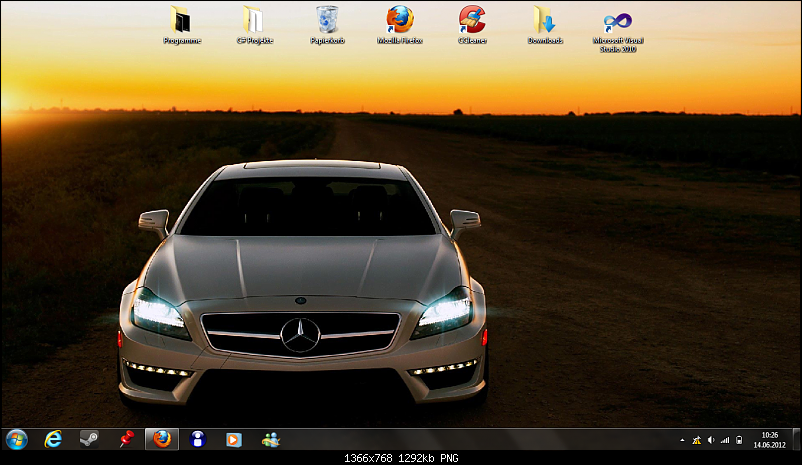
Task: Open the C# Projekte folder icon
Action: click(x=254, y=25)
